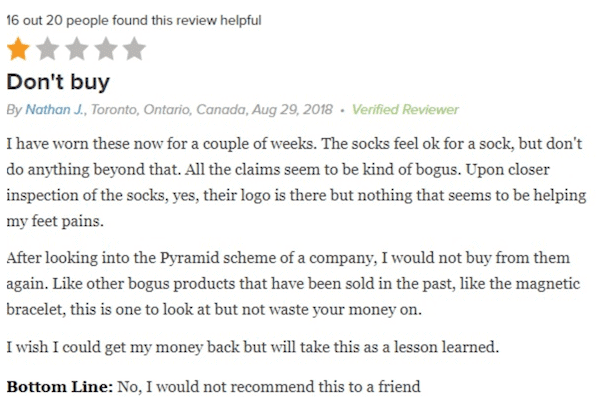Select the third gray rating star
Screen dimensions: 600x400
(77, 49)
